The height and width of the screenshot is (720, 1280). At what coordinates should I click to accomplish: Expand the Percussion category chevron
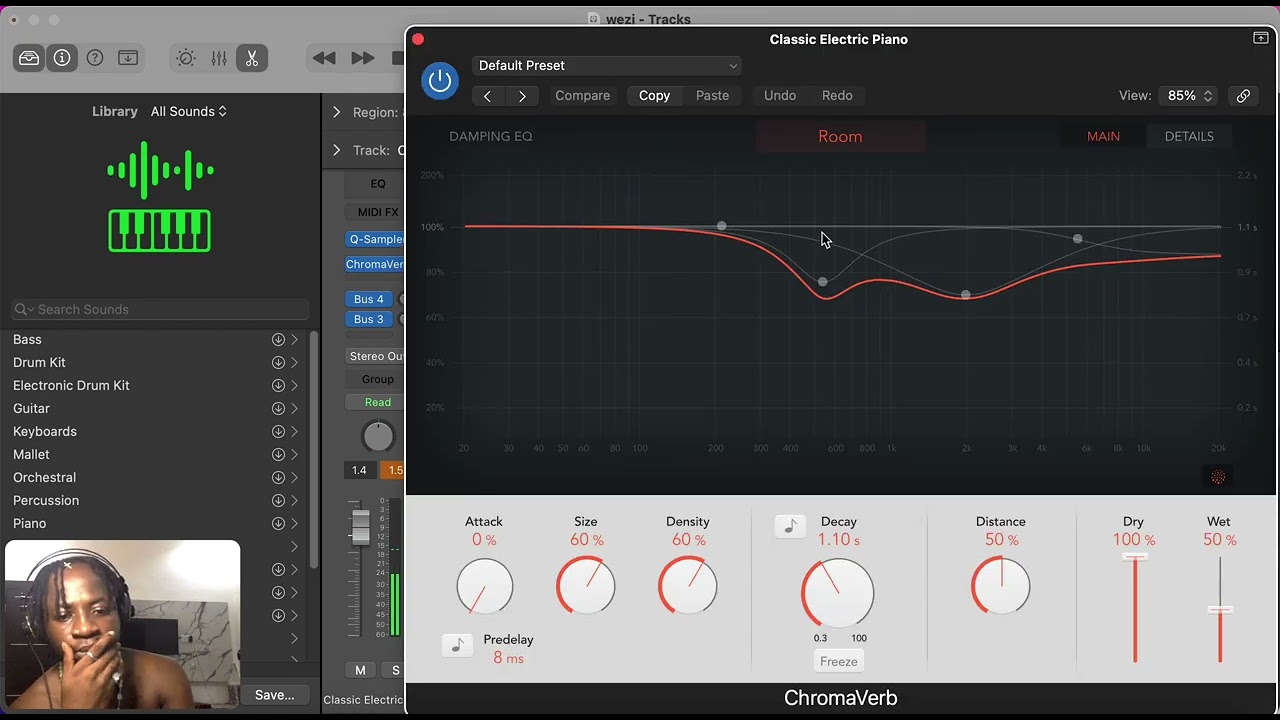coord(295,501)
